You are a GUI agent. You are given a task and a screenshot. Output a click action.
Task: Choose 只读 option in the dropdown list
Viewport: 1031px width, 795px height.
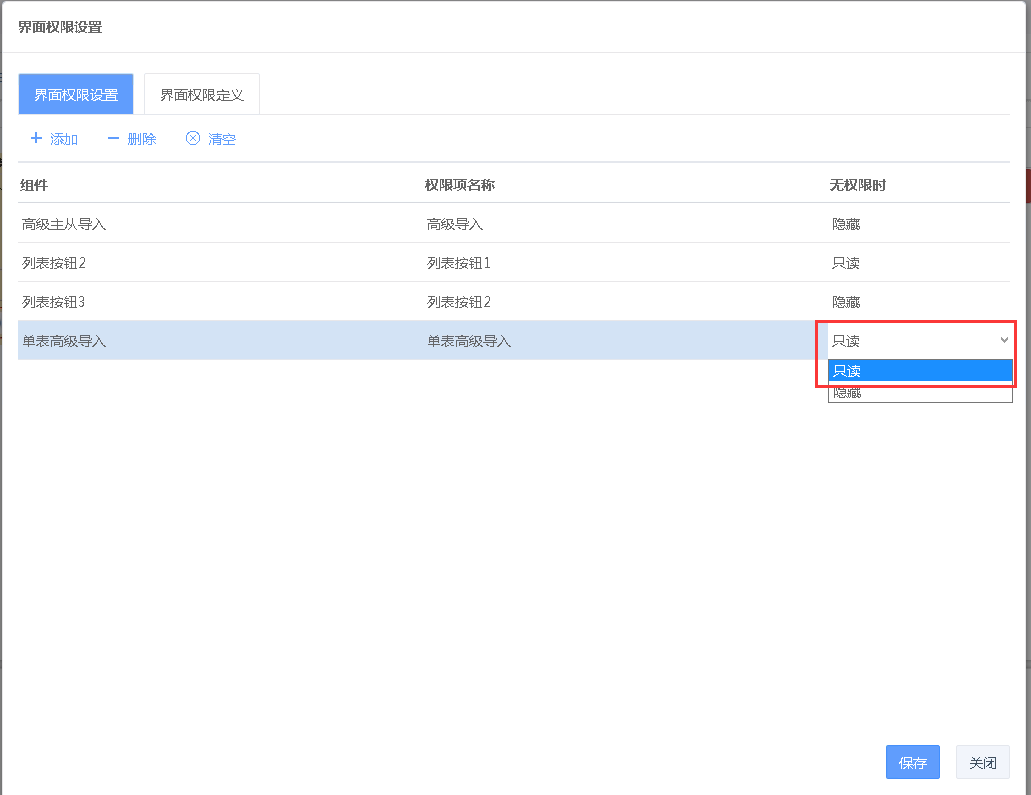[919, 371]
